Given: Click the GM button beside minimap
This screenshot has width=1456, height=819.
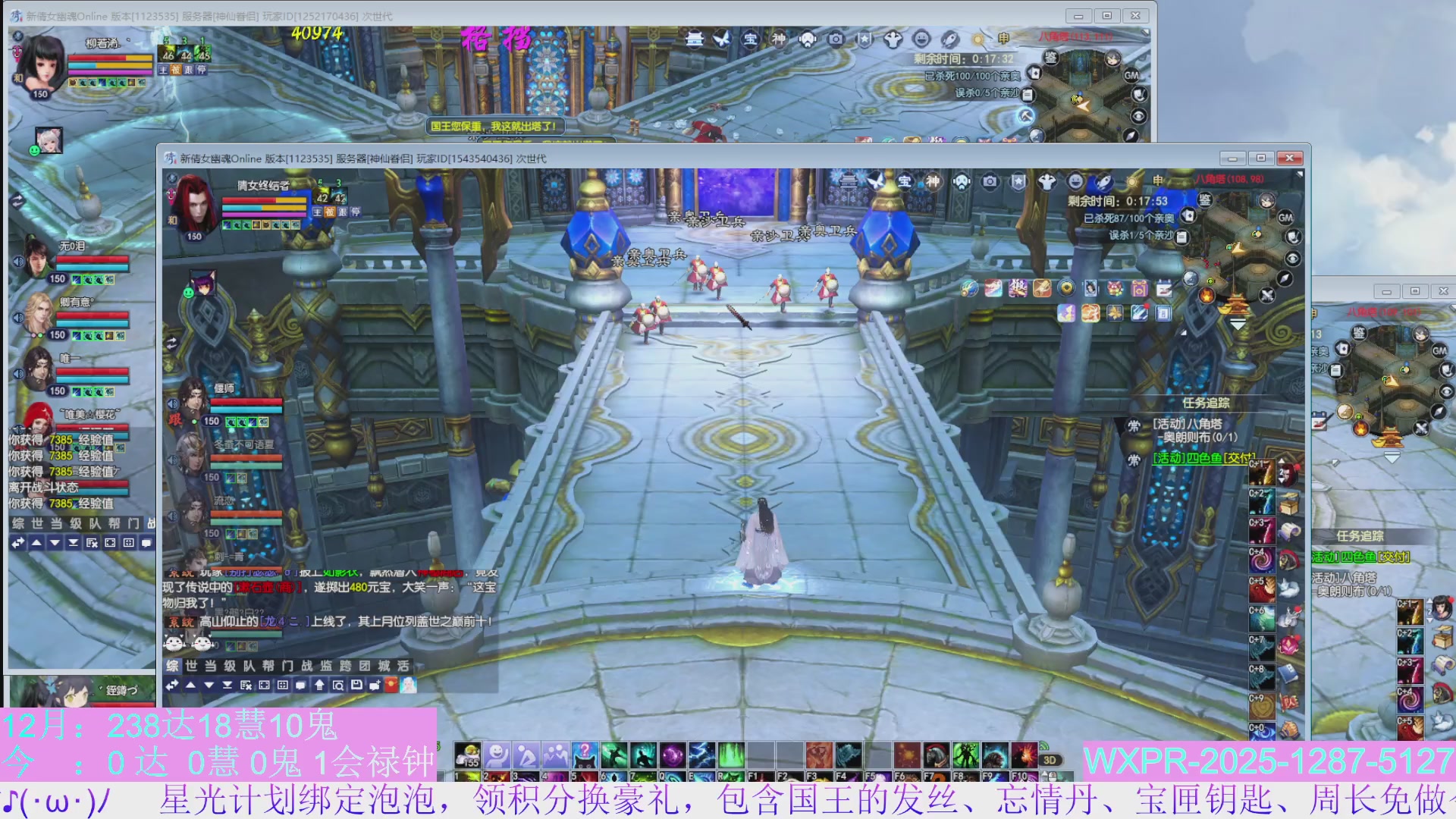Looking at the screenshot, I should click(1285, 218).
